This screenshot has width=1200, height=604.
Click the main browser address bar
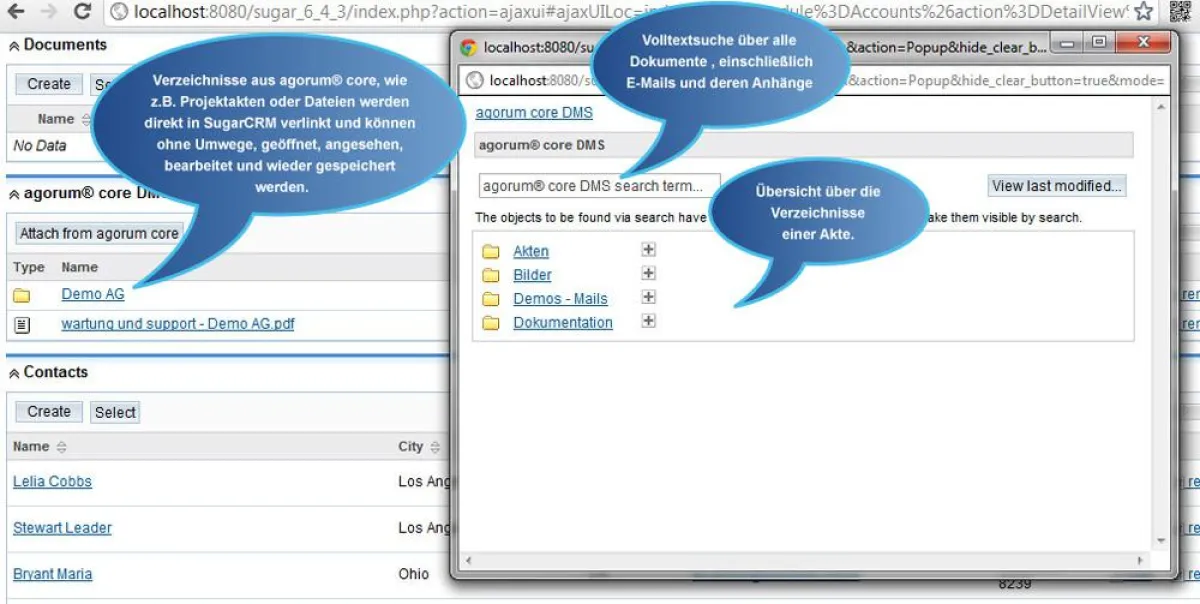pyautogui.click(x=631, y=12)
